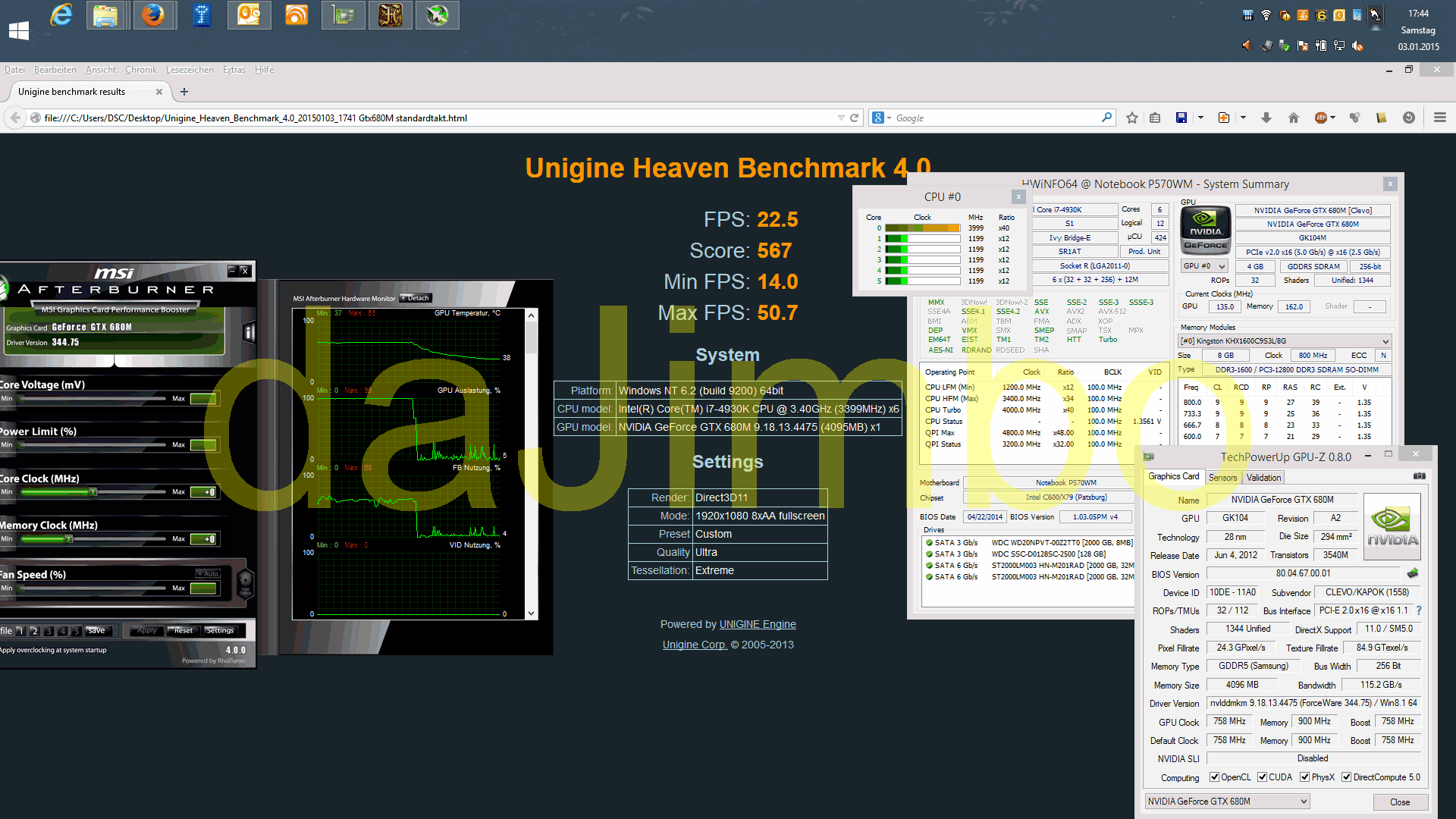Open the Chronik menu
This screenshot has height=819, width=1456.
141,70
